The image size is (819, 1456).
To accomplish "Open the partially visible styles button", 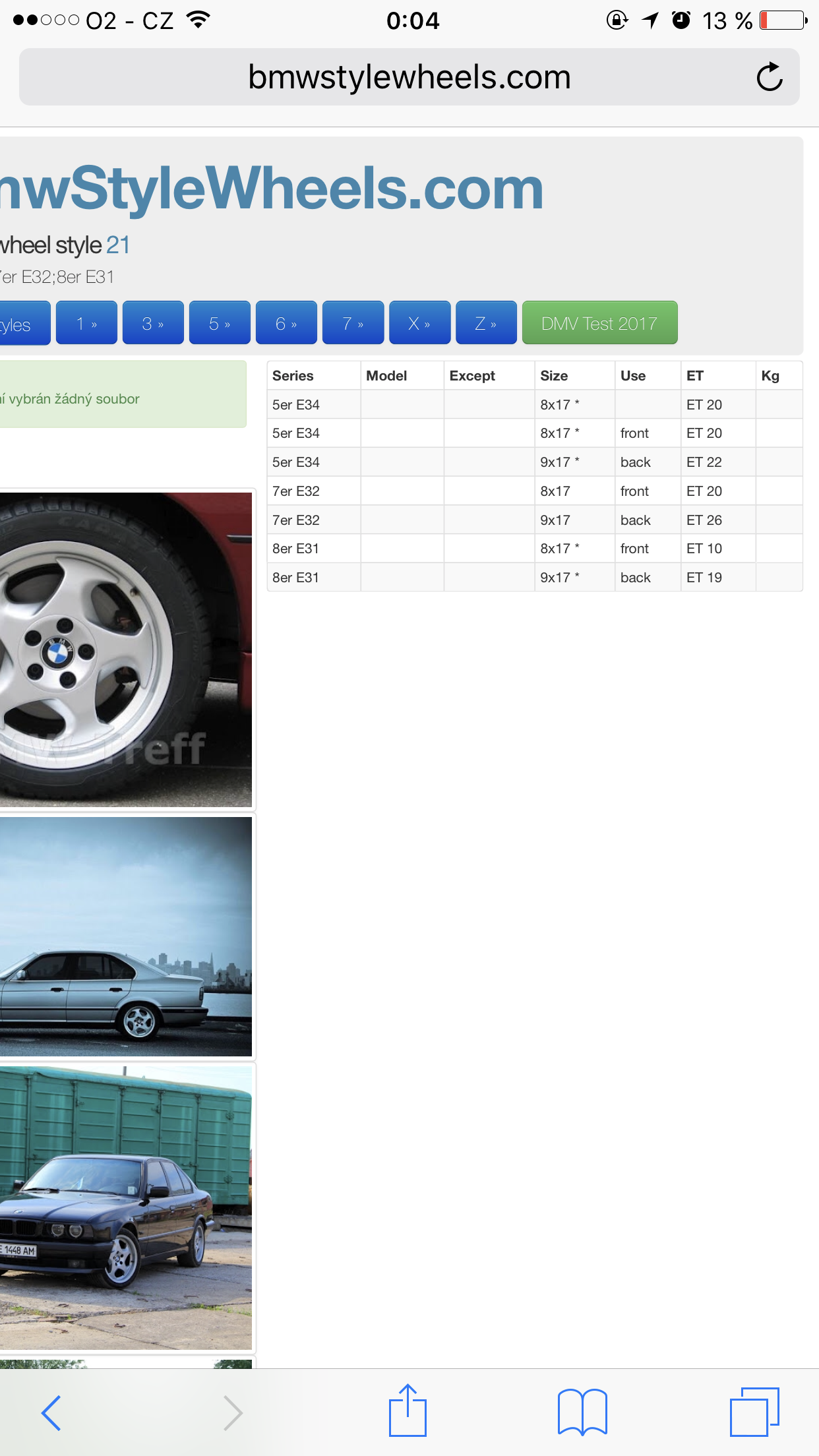I will [24, 323].
